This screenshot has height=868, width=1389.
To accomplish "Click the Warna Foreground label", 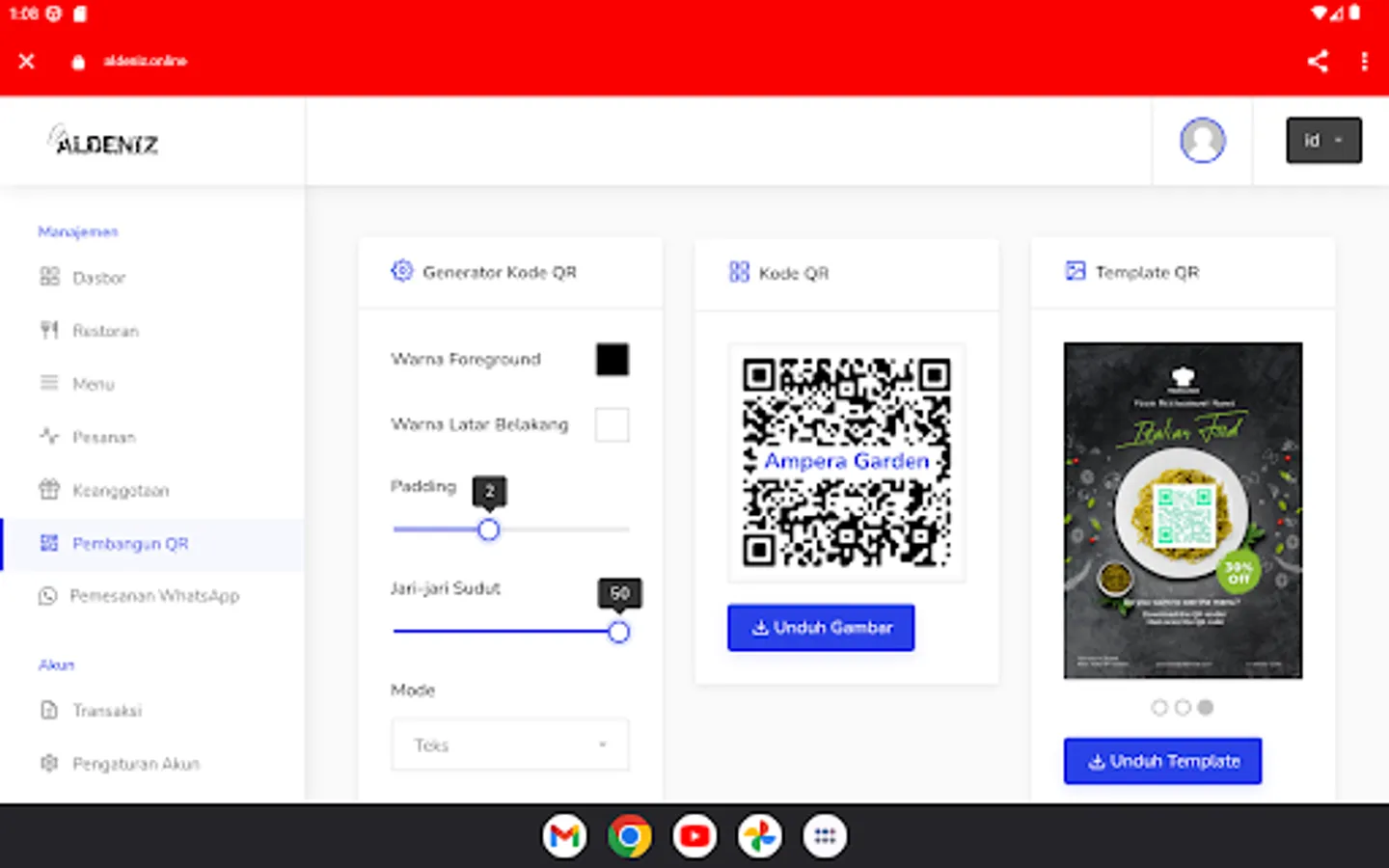I will pos(466,359).
